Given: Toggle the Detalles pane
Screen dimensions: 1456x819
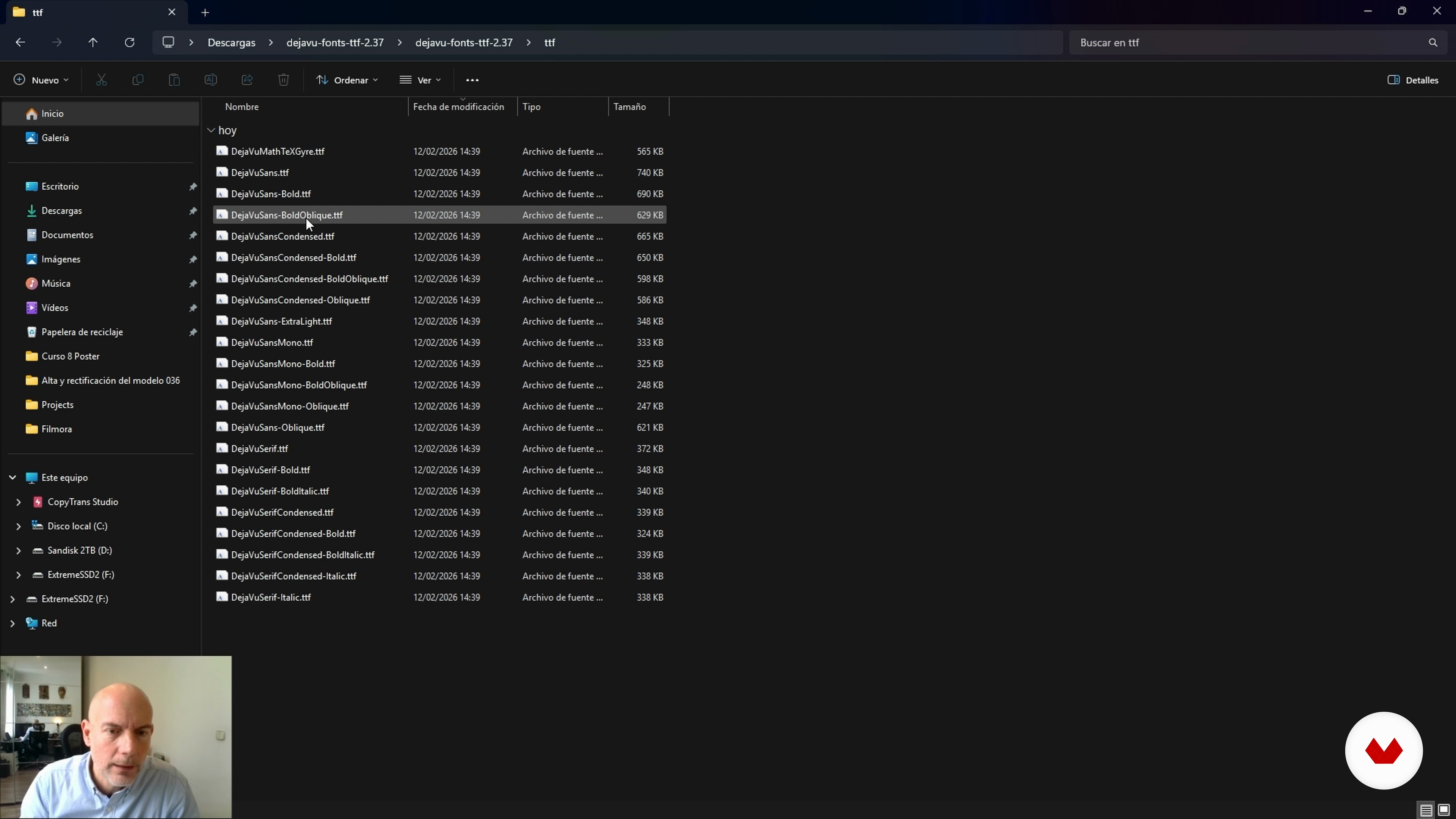Looking at the screenshot, I should 1413,80.
